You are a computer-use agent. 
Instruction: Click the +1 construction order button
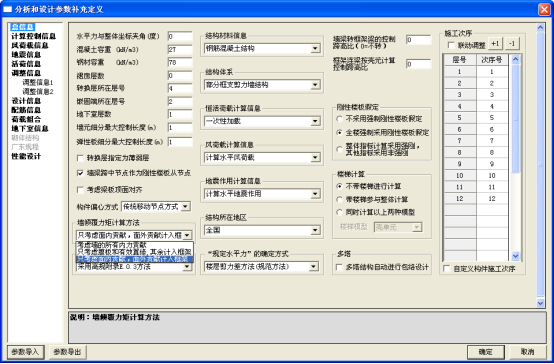pyautogui.click(x=495, y=44)
